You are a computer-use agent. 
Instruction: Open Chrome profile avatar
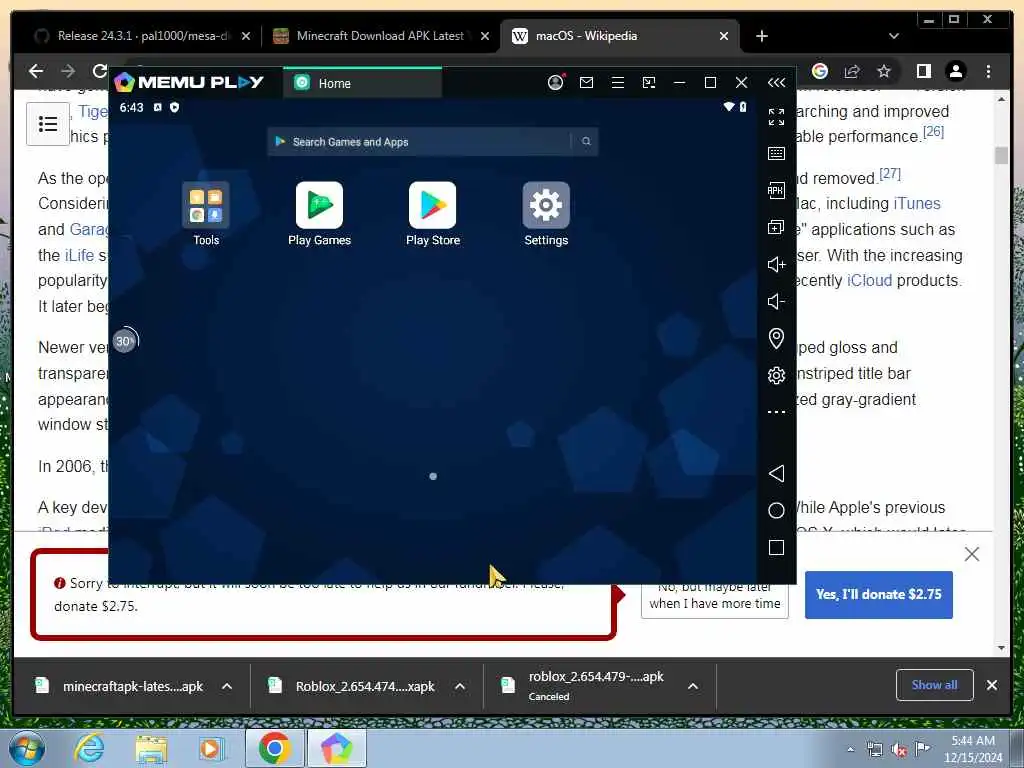[955, 71]
